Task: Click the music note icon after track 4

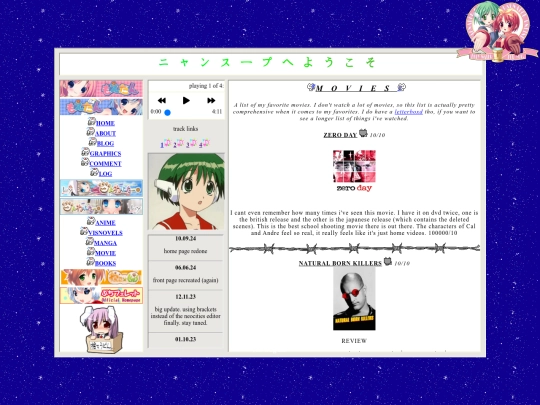Action: (206, 143)
